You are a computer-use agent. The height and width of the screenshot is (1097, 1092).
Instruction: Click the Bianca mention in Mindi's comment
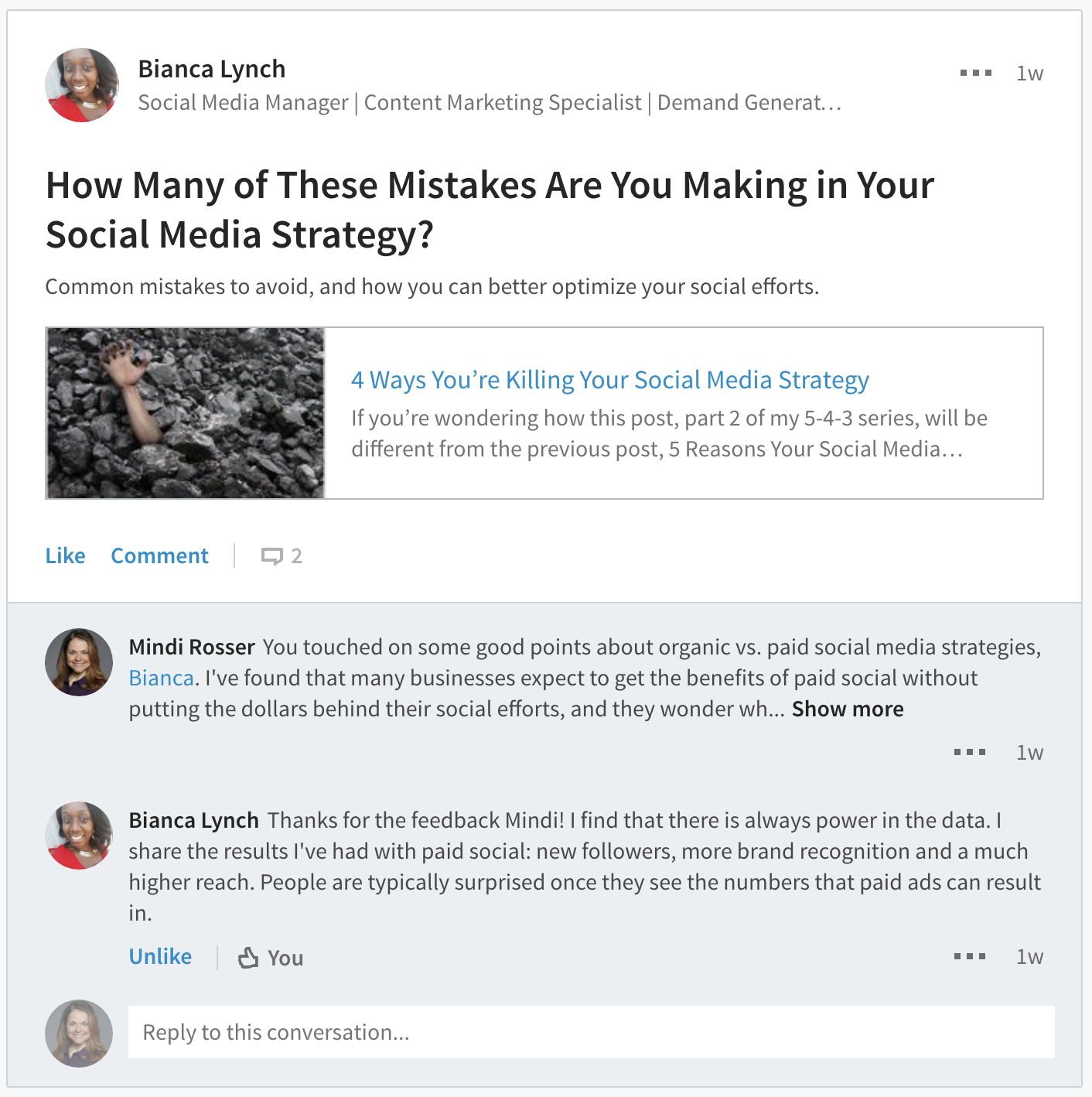[x=161, y=678]
